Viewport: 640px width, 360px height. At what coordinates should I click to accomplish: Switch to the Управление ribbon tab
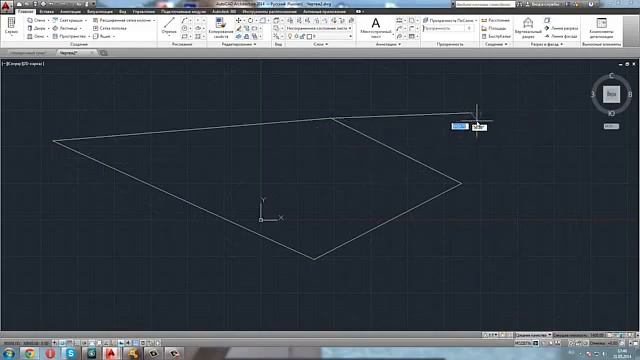(x=144, y=11)
